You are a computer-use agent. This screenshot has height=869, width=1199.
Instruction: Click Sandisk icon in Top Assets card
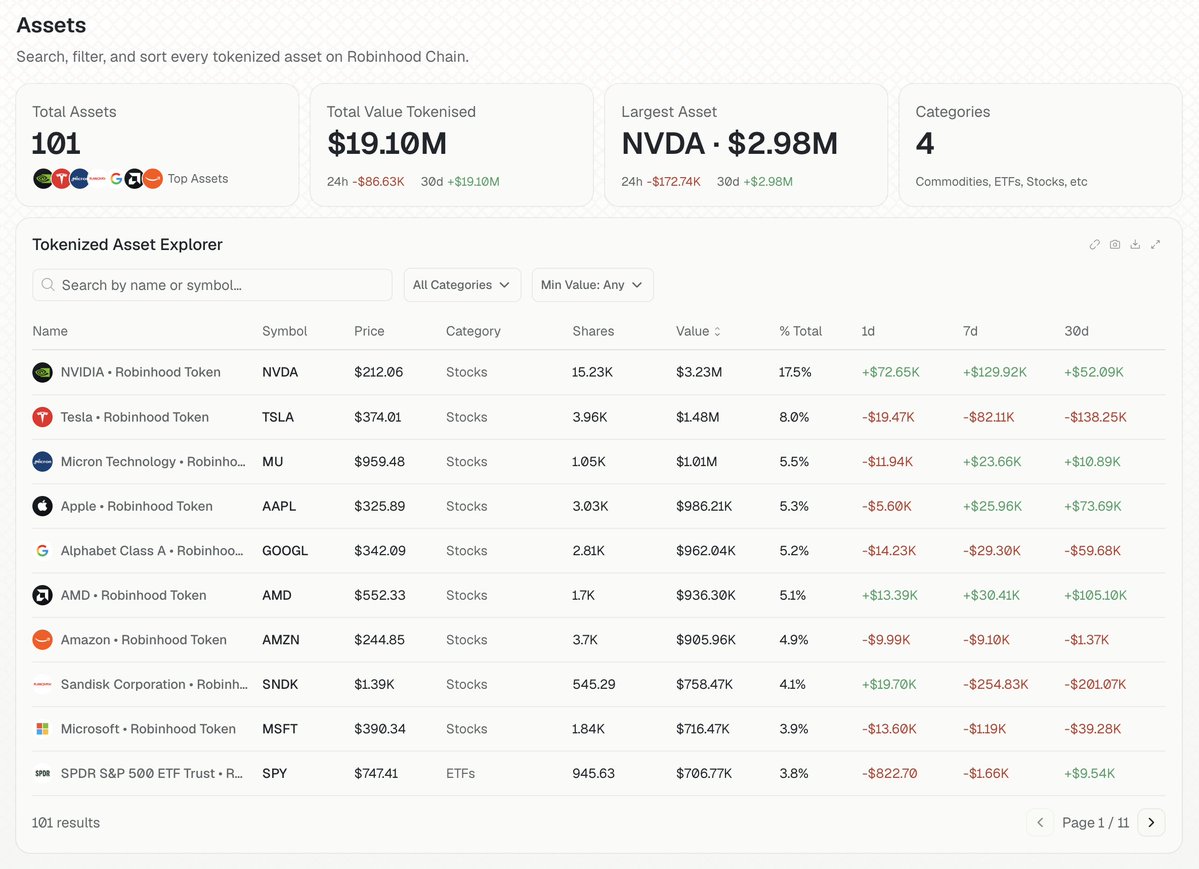coord(98,178)
